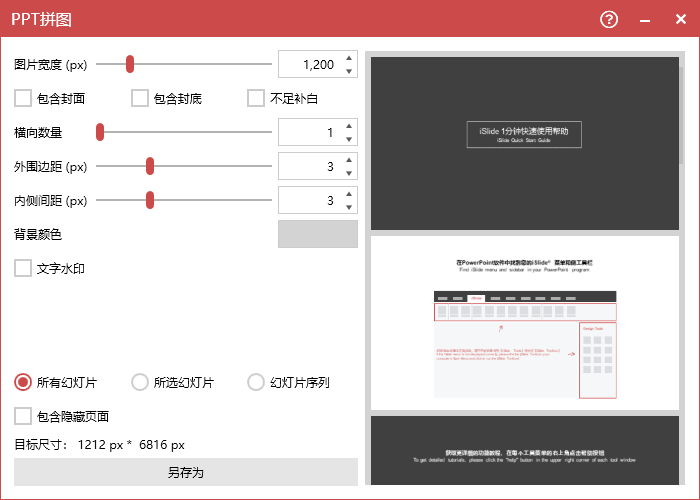Click the white iSlide menu preview slide
Image resolution: width=700 pixels, height=500 pixels.
tap(525, 323)
